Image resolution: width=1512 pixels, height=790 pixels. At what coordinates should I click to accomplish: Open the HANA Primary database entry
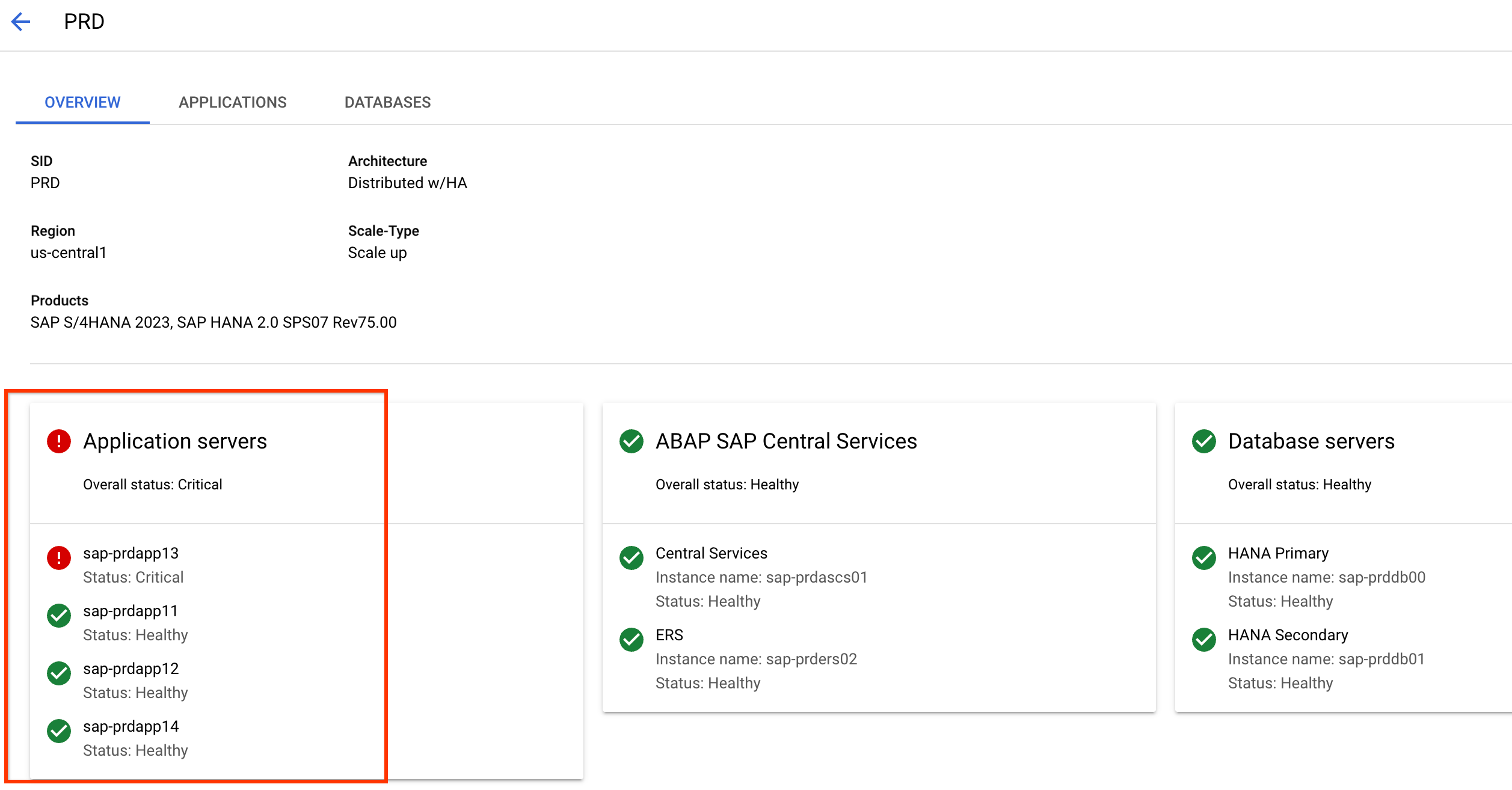coord(1278,553)
